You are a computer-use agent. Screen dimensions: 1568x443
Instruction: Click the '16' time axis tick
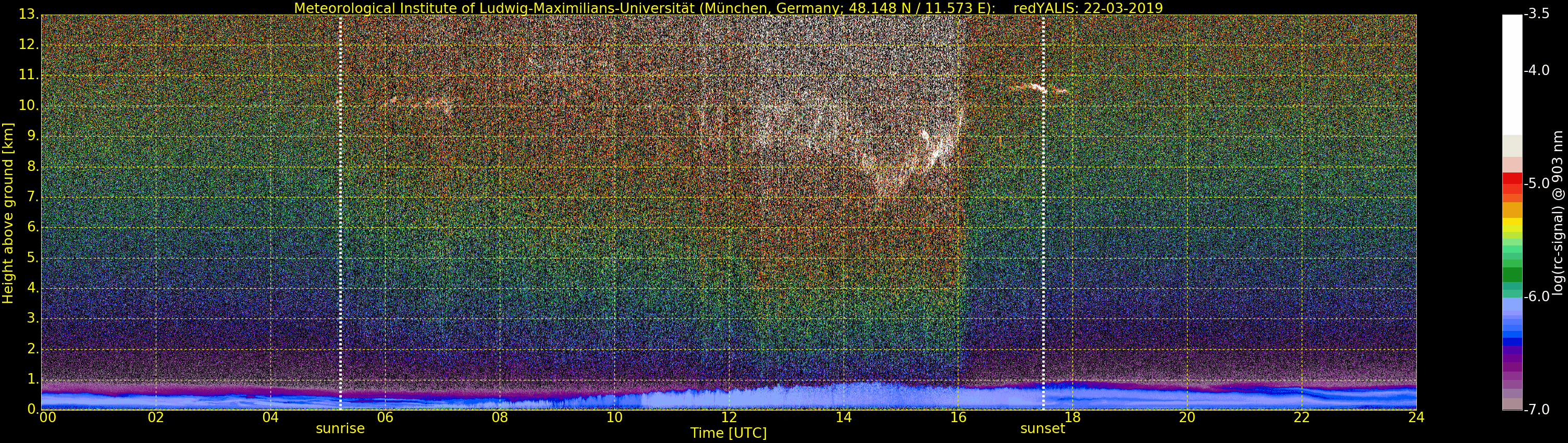tap(958, 417)
